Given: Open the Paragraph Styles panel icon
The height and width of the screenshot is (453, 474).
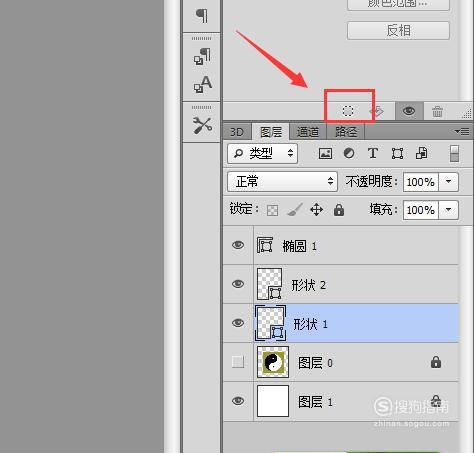Looking at the screenshot, I should tap(202, 56).
